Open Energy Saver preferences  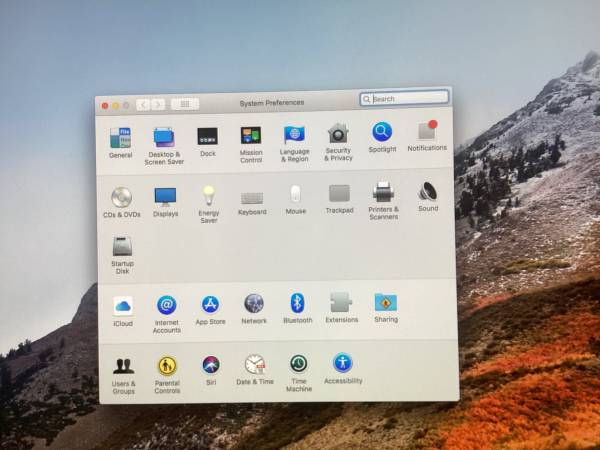(209, 195)
